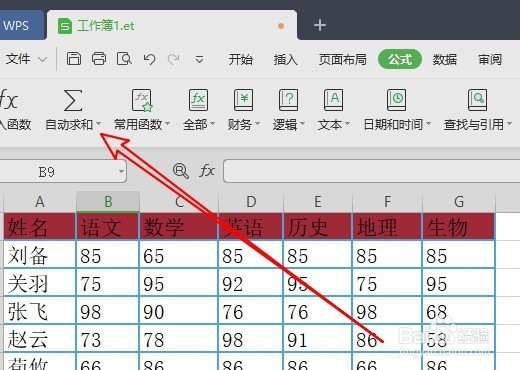Switch to the 审阅 ribbon tab

point(490,59)
